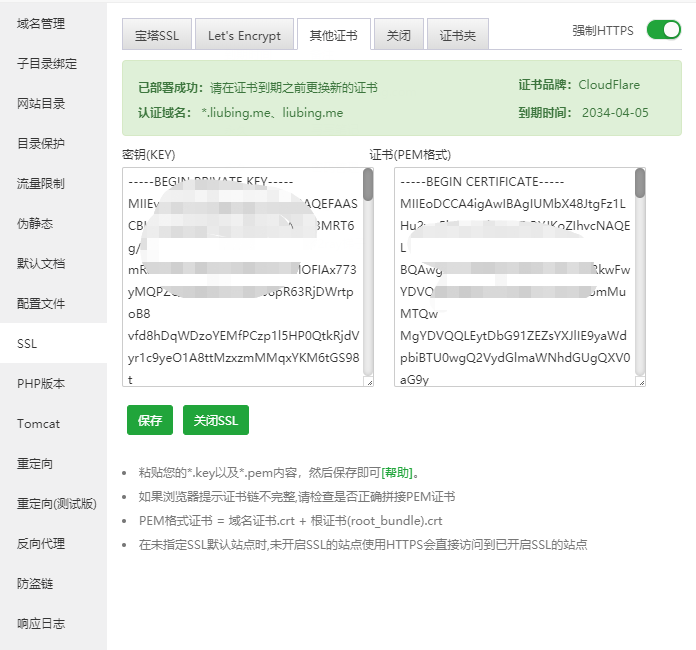Open the Let's Encrypt tab
The width and height of the screenshot is (696, 650).
pos(244,36)
